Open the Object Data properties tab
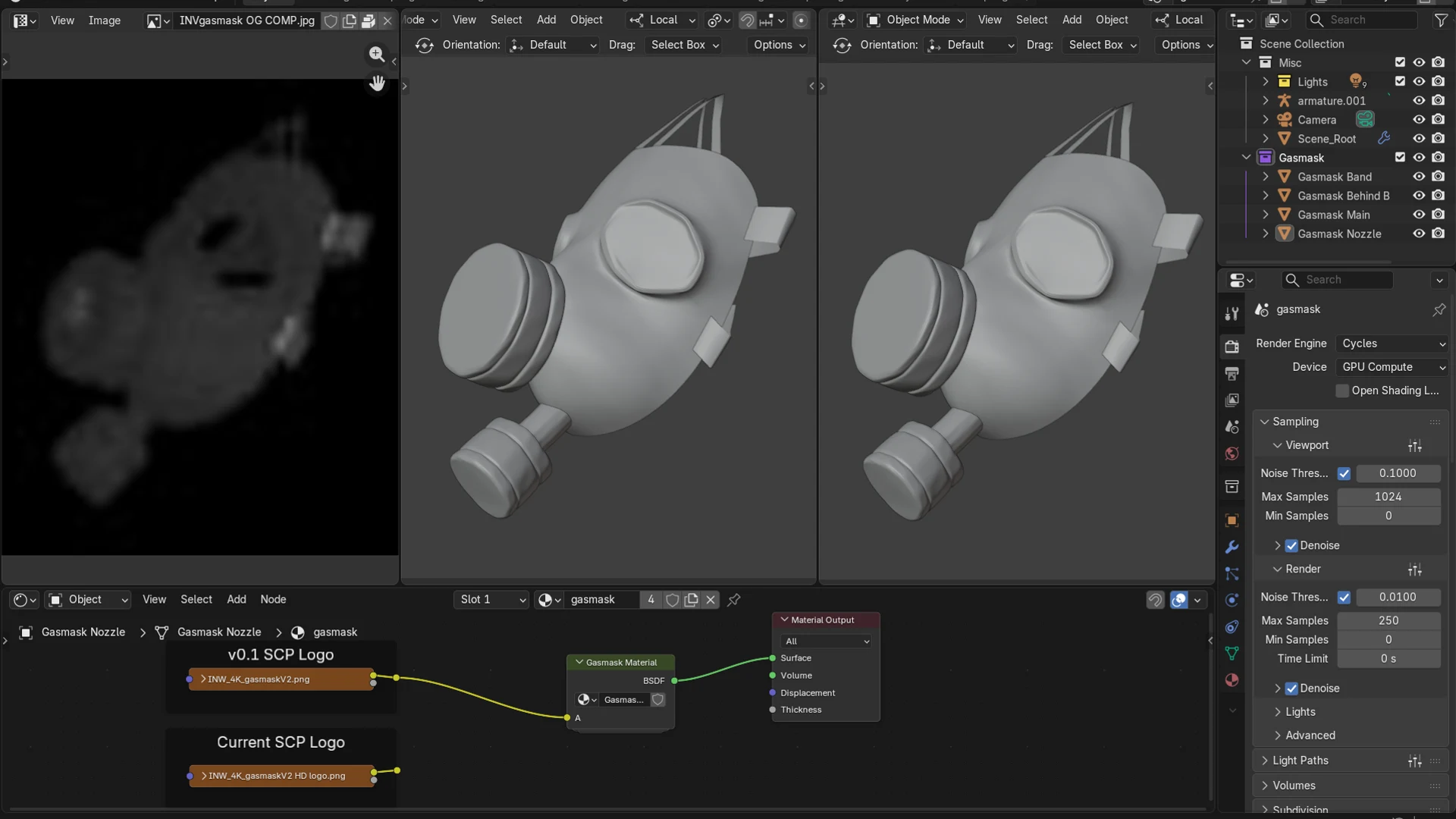This screenshot has height=819, width=1456. 1232,653
